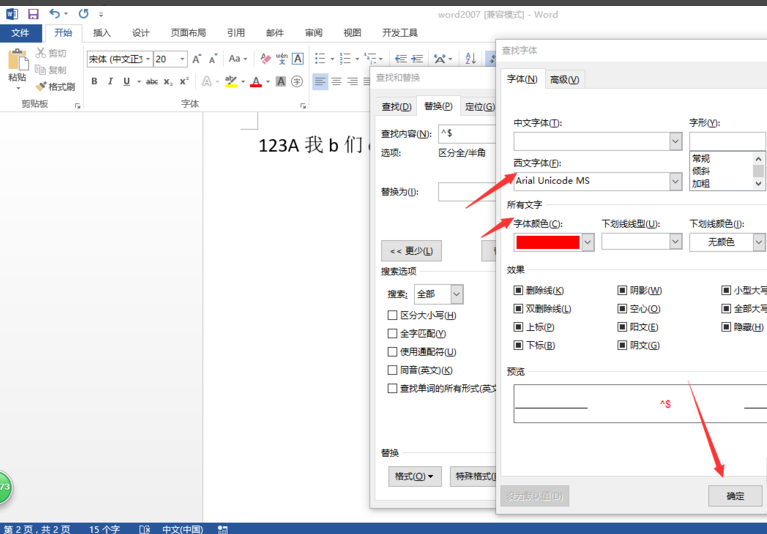Viewport: 767px width, 534px height.
Task: Click the Paste clipboard icon
Action: pyautogui.click(x=18, y=61)
